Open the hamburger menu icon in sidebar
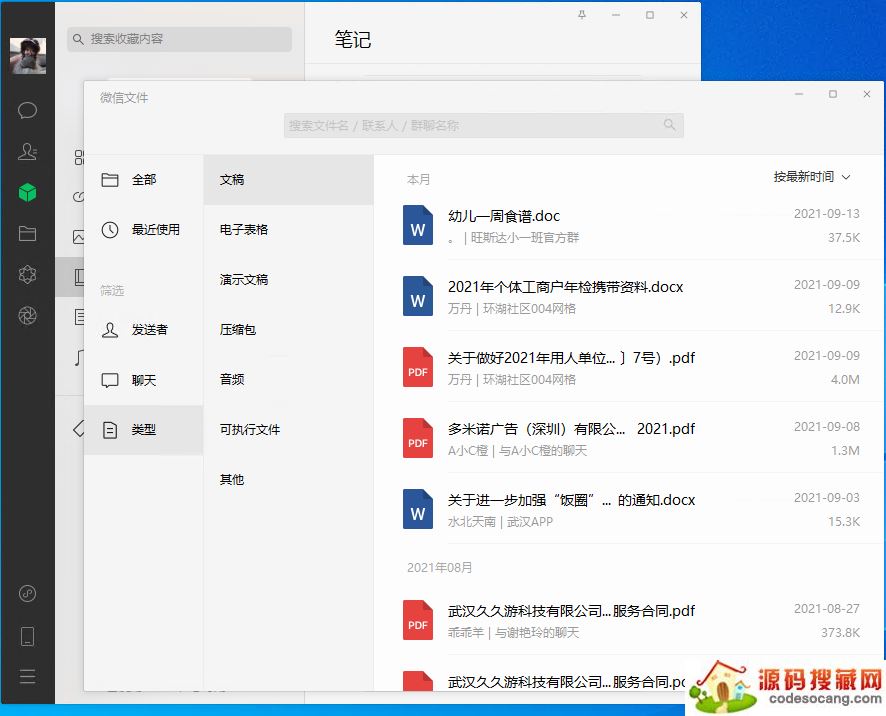 [x=27, y=676]
